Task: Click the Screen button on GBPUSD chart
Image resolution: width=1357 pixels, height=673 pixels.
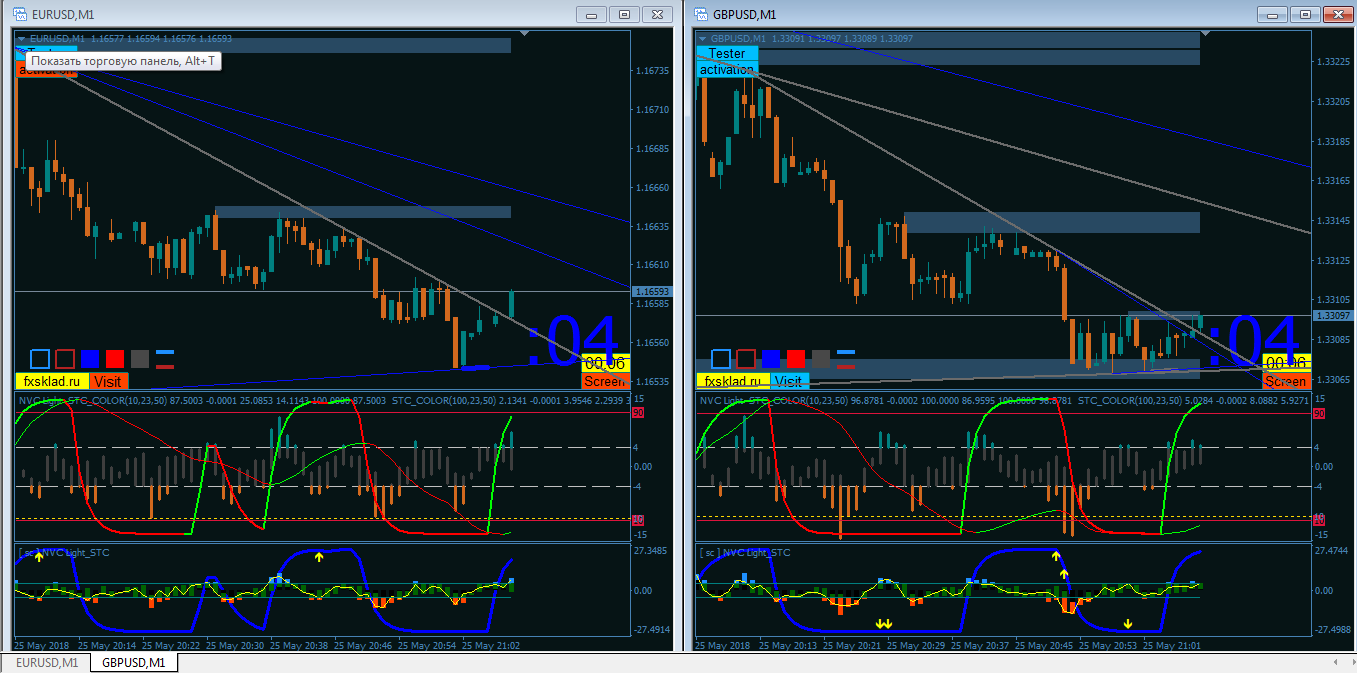Action: click(x=1286, y=381)
